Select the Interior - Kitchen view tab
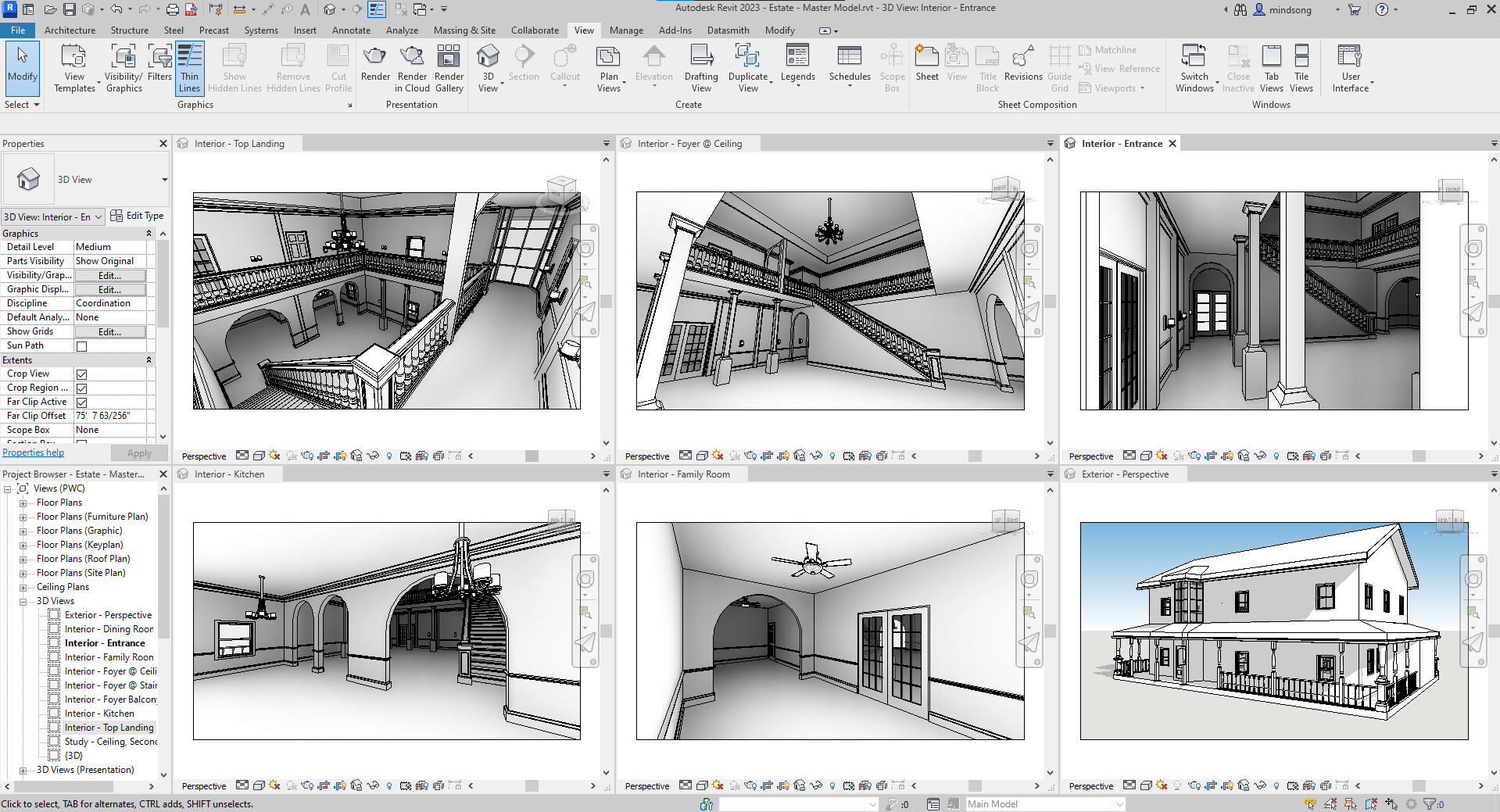 [230, 473]
